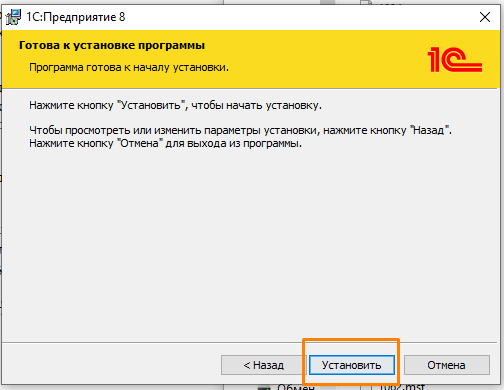The height and width of the screenshot is (390, 504).
Task: Click the red 1С logo in the header
Action: click(x=455, y=60)
